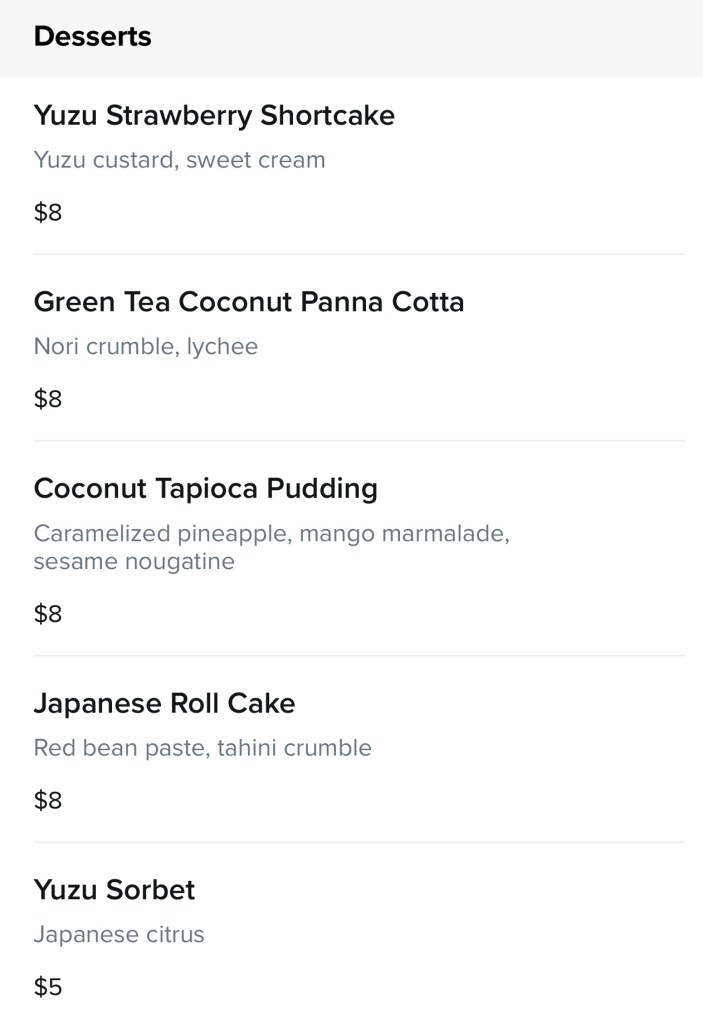Screen dimensions: 703x1024
Task: Tap the $8 price under Green Tea Panna Cotta
Action: coord(48,400)
